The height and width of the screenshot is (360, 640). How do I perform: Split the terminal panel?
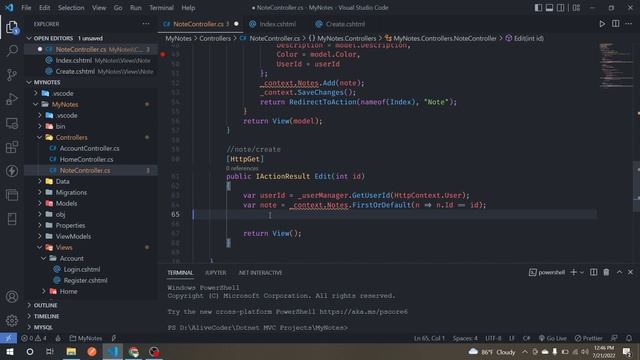(x=593, y=272)
